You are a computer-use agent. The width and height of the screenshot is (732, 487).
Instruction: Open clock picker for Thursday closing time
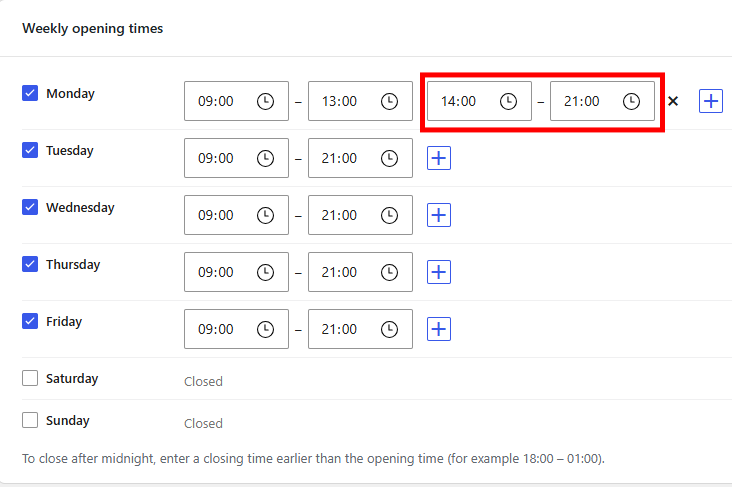(389, 272)
